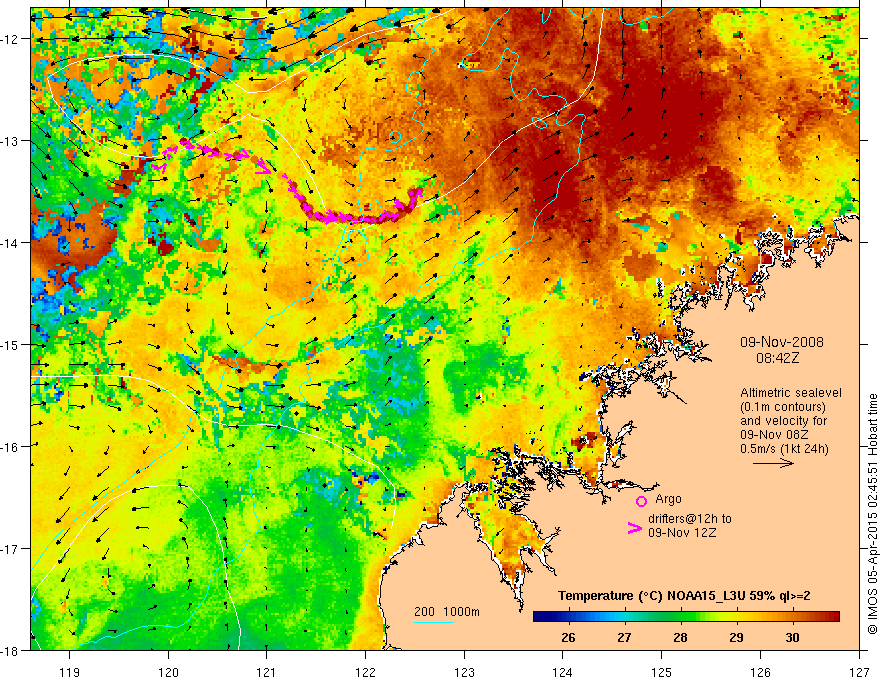Screen dimensions: 880x680
Task: Click longitude axis label 121
Action: pos(267,672)
